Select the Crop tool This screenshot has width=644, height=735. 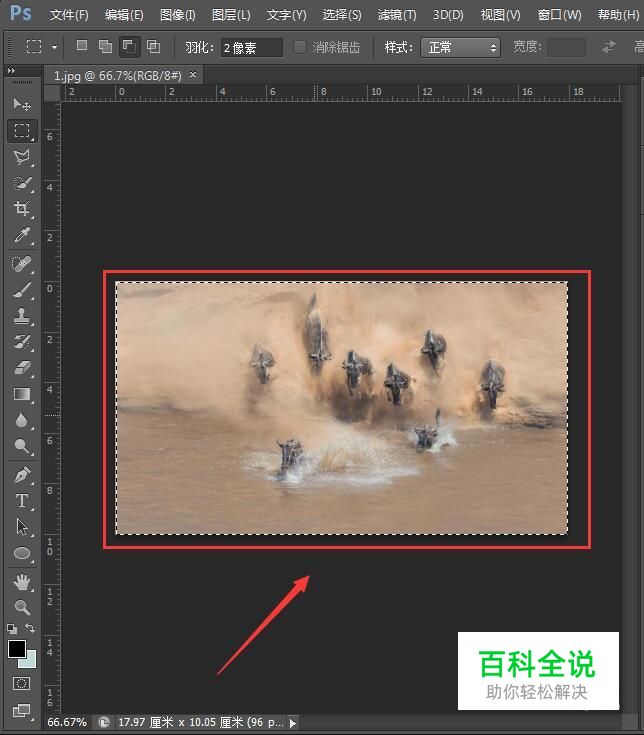pos(22,208)
